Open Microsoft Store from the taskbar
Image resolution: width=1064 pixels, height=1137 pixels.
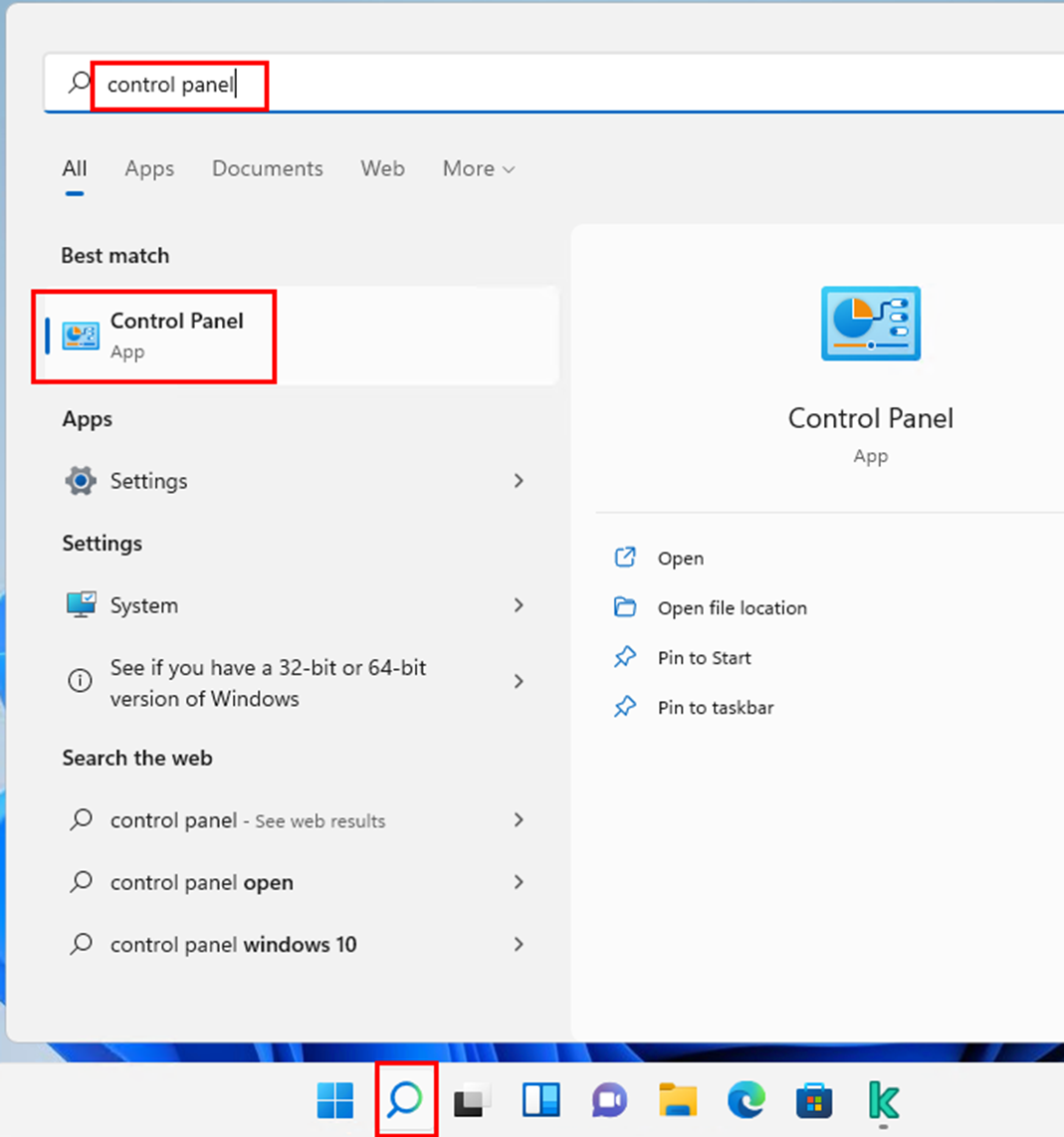click(814, 1100)
